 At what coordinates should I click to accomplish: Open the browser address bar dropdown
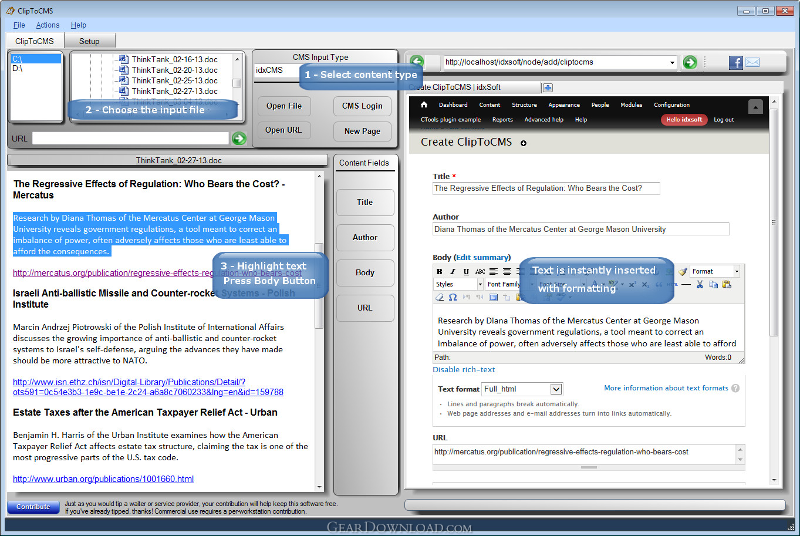pos(672,62)
